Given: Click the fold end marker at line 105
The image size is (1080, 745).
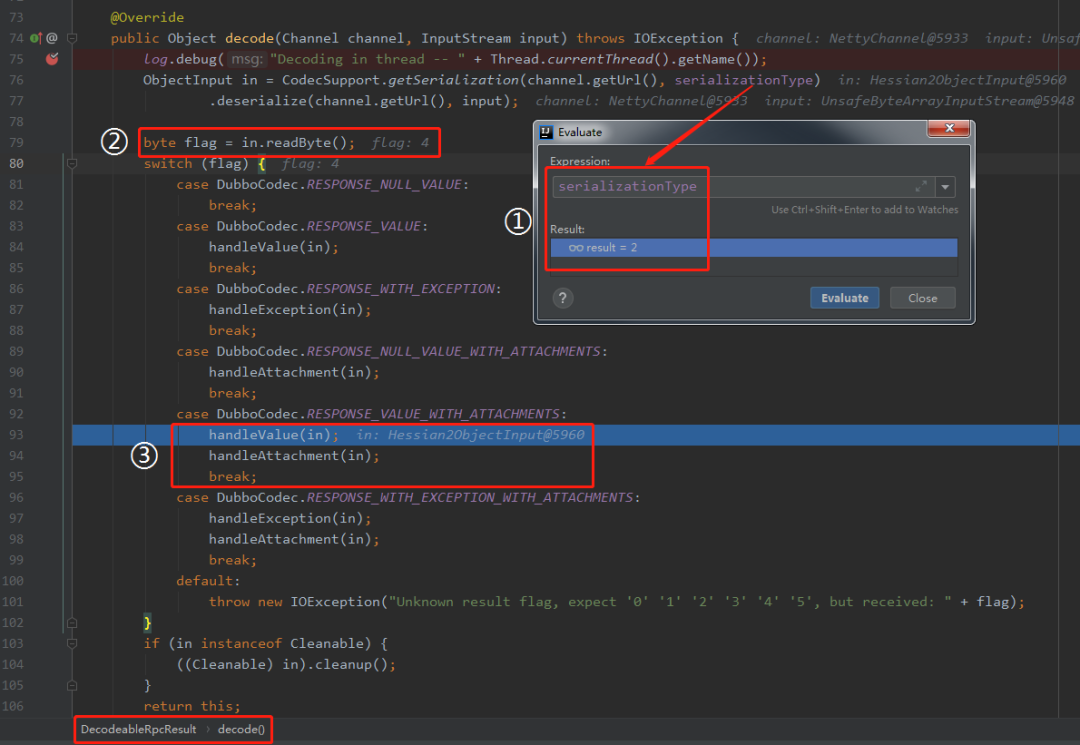Looking at the screenshot, I should tap(72, 686).
